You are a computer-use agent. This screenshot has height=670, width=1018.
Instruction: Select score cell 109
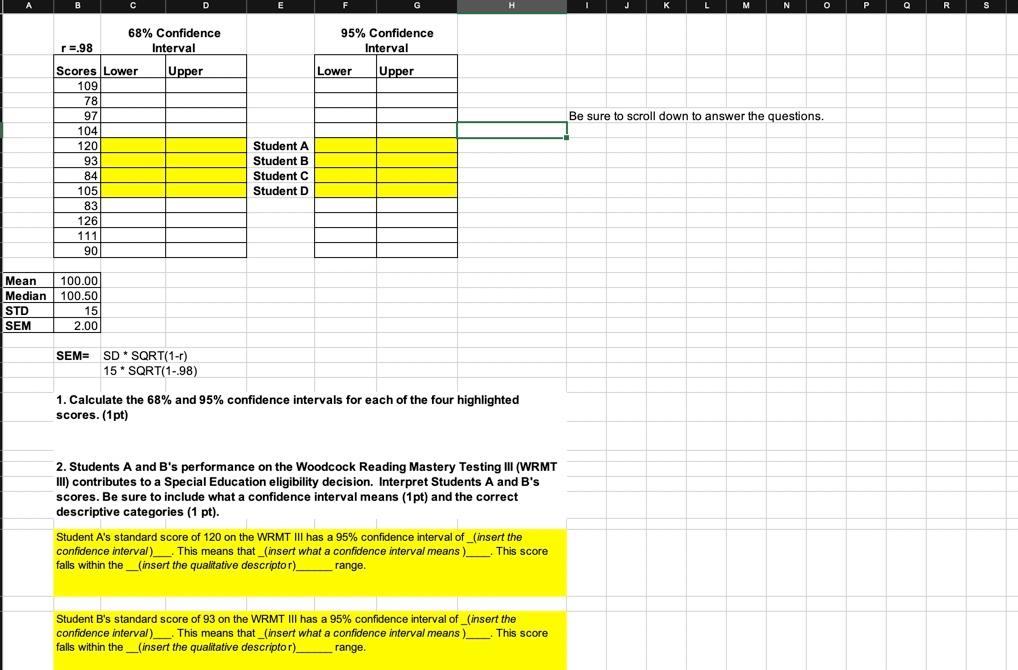point(77,86)
